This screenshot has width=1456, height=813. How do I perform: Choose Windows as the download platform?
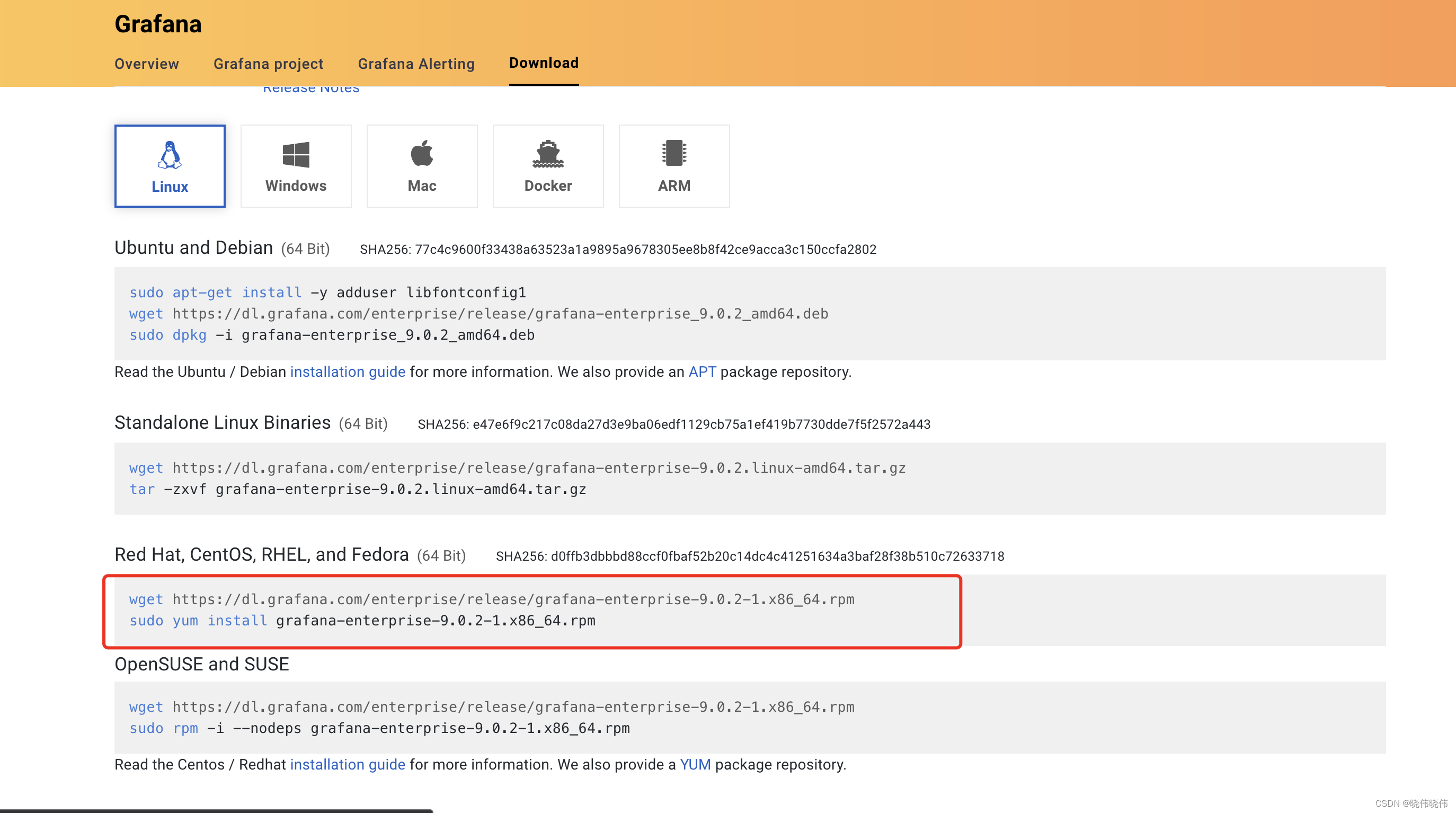296,166
